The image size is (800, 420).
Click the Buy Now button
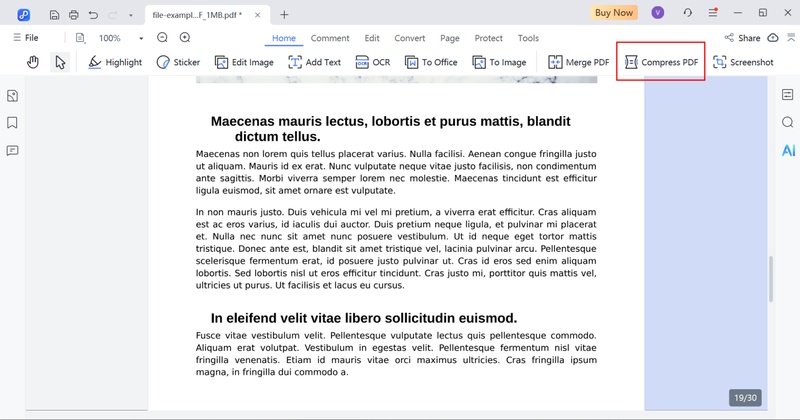[x=614, y=13]
